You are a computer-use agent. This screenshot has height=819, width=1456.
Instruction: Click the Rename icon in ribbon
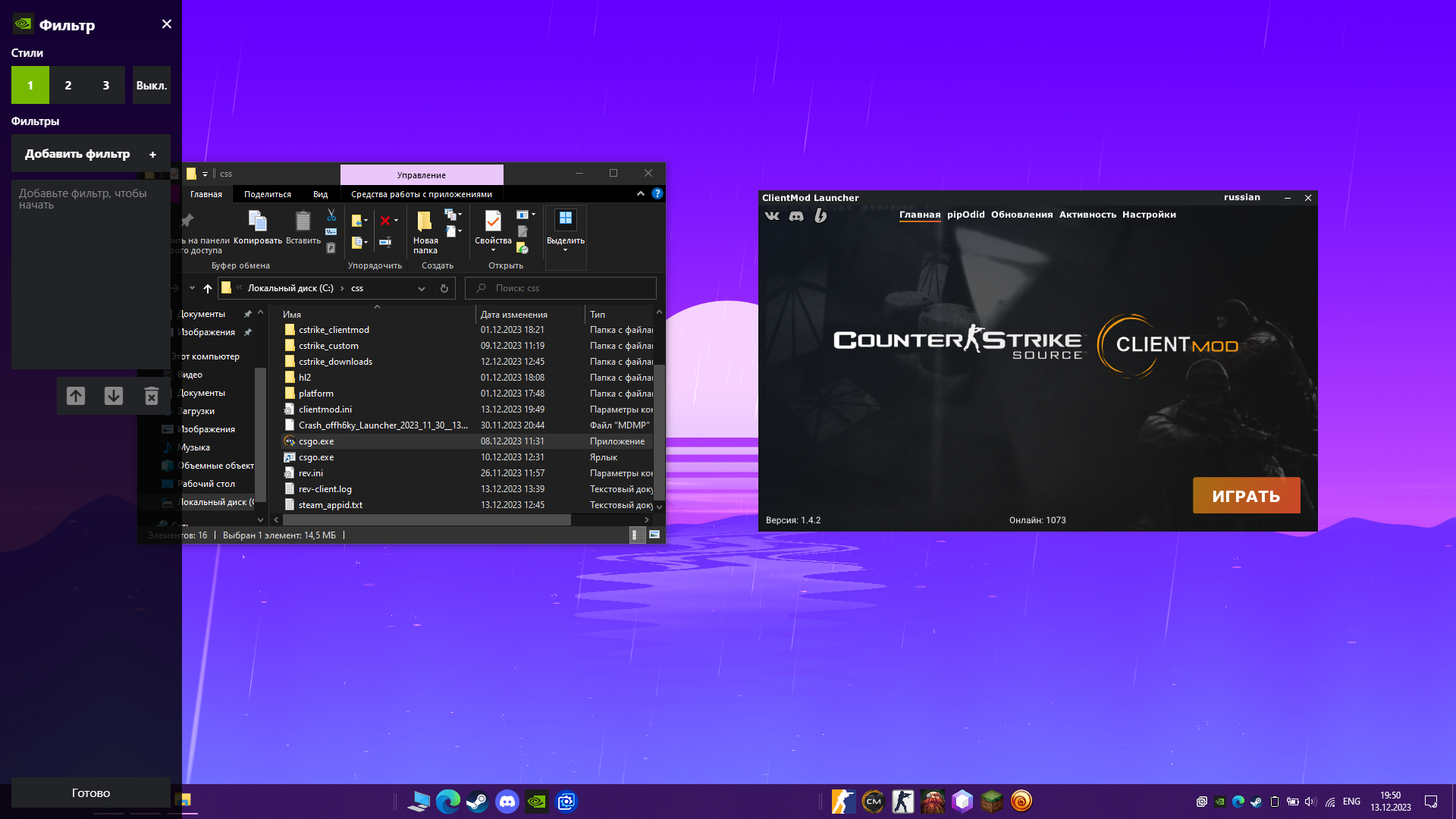(385, 243)
